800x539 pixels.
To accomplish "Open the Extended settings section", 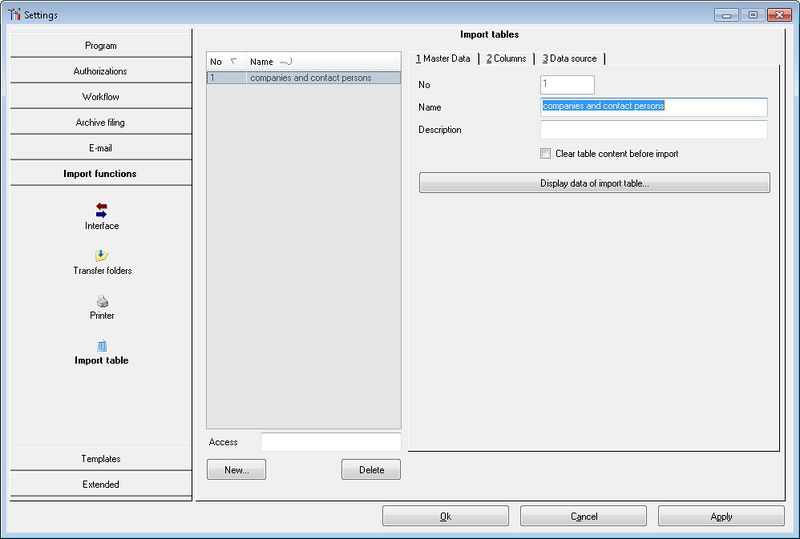I will tap(101, 484).
